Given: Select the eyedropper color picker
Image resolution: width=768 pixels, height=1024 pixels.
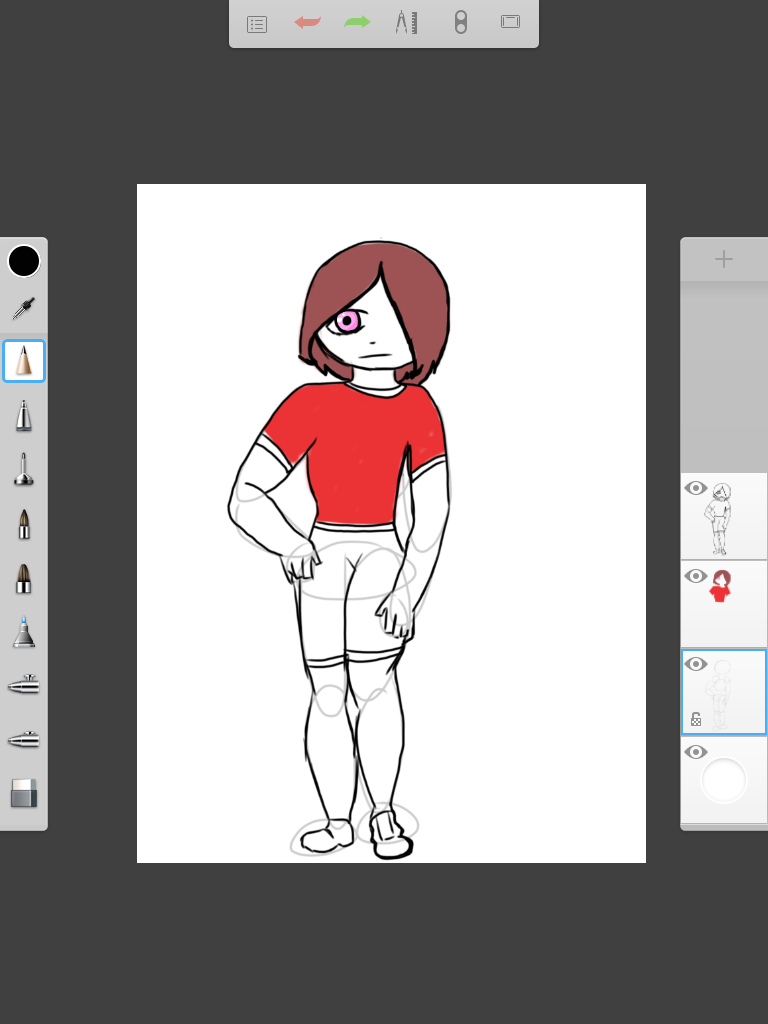Looking at the screenshot, I should coord(24,309).
